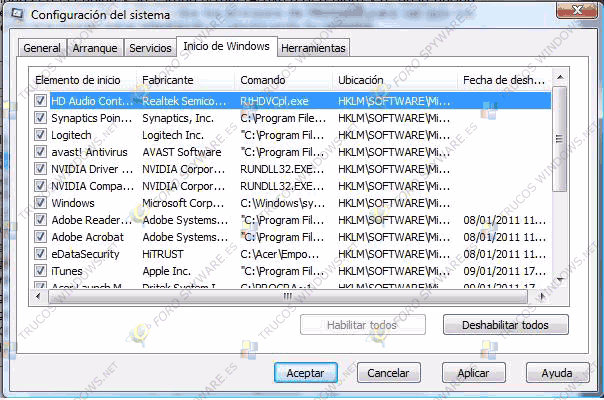Viewport: 604px width, 400px height.
Task: Open Ayuda help button
Action: 557,373
